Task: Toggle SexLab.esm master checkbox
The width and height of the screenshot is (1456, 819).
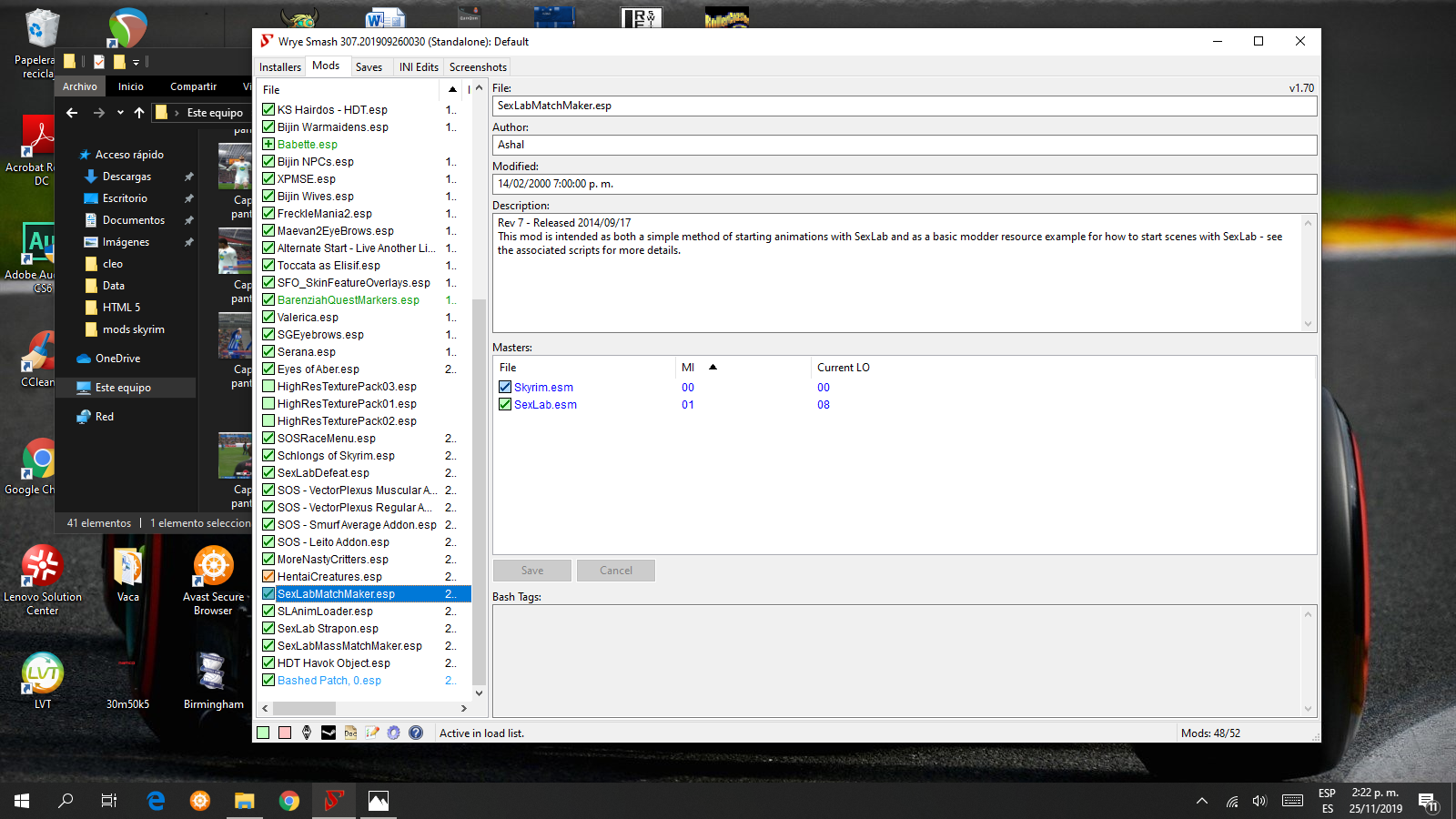Action: 505,404
